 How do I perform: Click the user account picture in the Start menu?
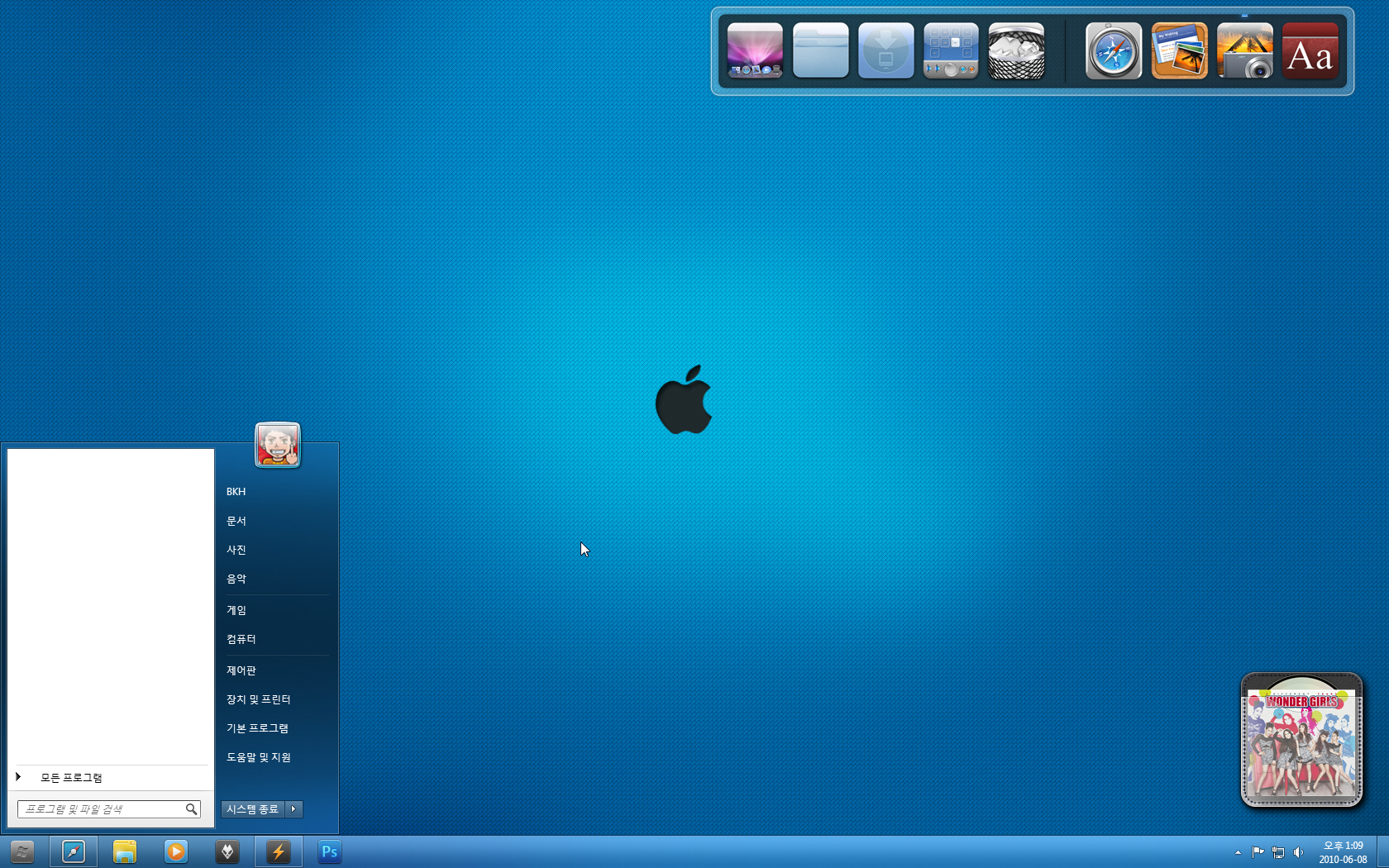pos(278,445)
